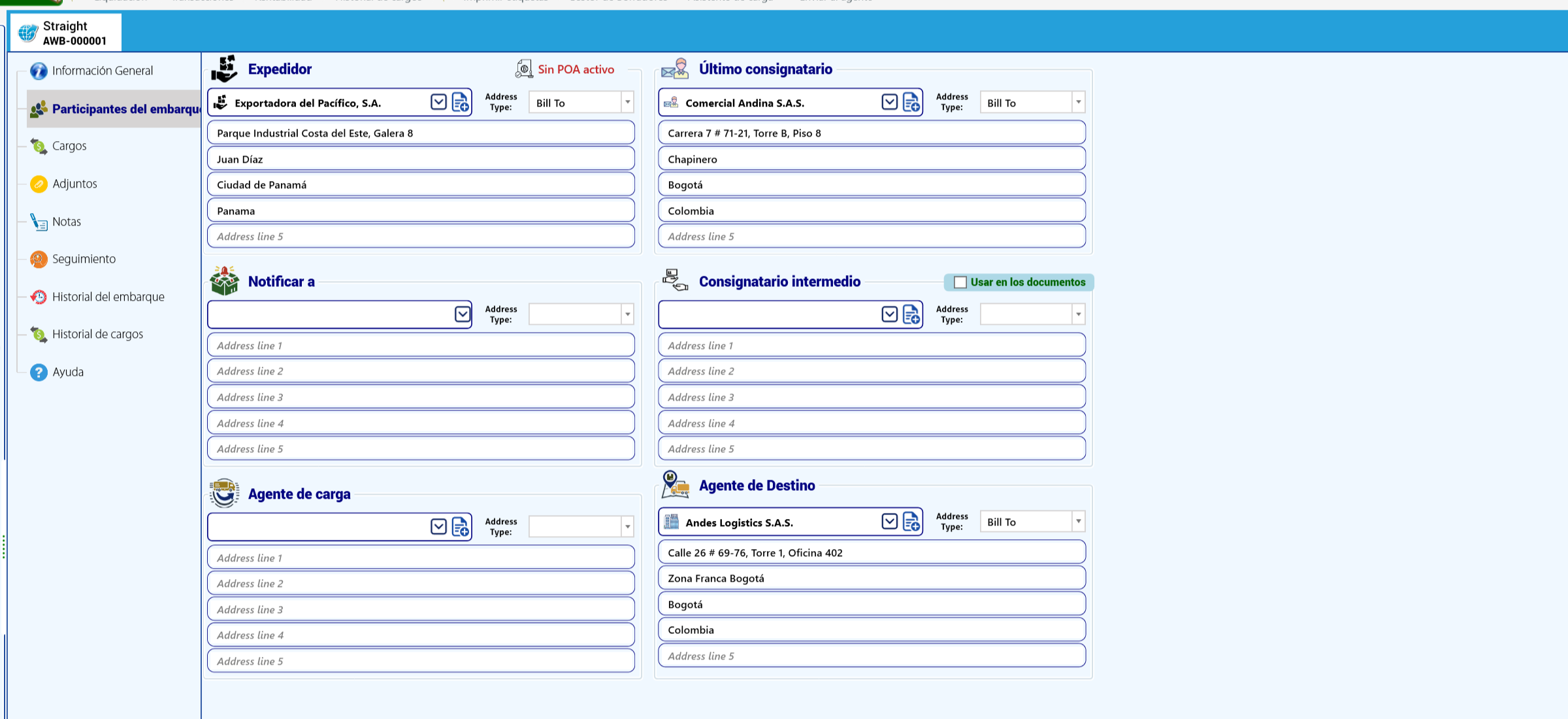Click the Historial de cargos icon
The width and height of the screenshot is (1568, 719).
click(x=39, y=334)
